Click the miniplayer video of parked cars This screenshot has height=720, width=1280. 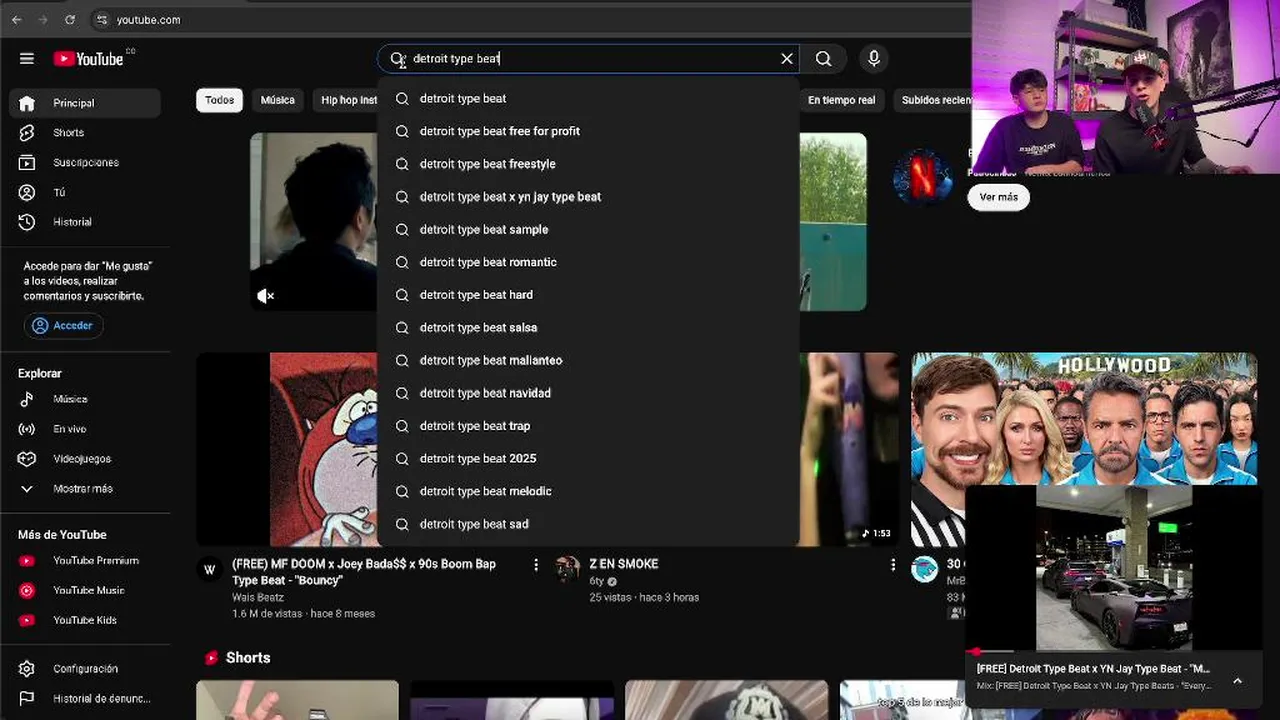click(x=1114, y=567)
